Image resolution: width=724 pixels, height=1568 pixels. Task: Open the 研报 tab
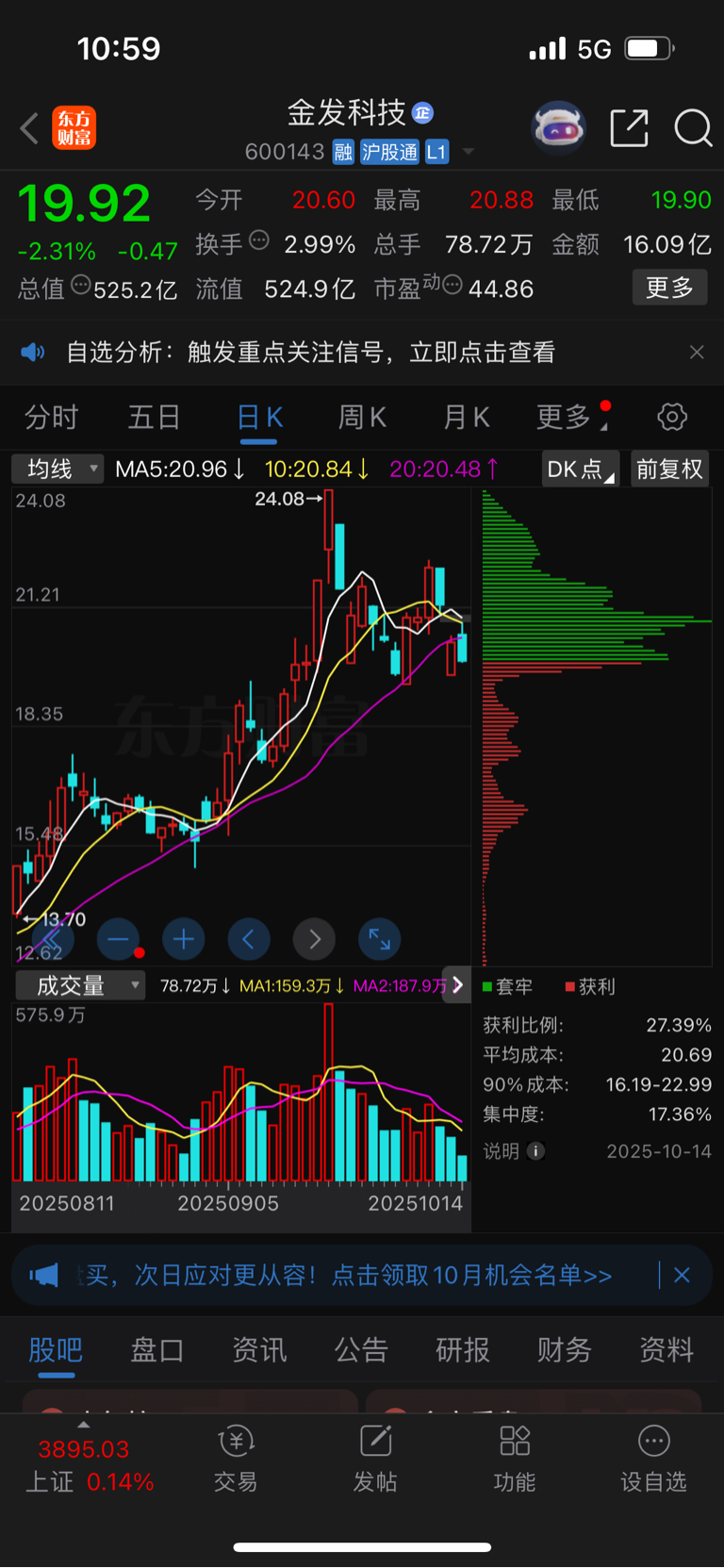pyautogui.click(x=463, y=1350)
